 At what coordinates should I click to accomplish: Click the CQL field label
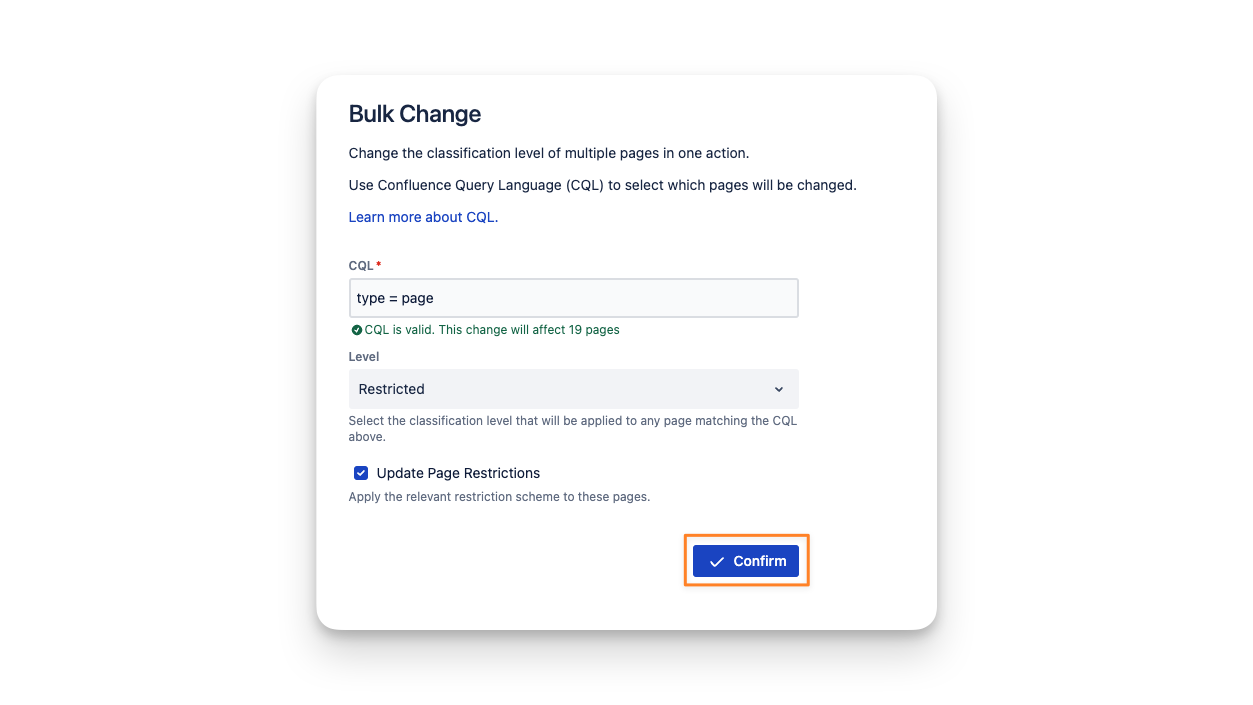[360, 266]
